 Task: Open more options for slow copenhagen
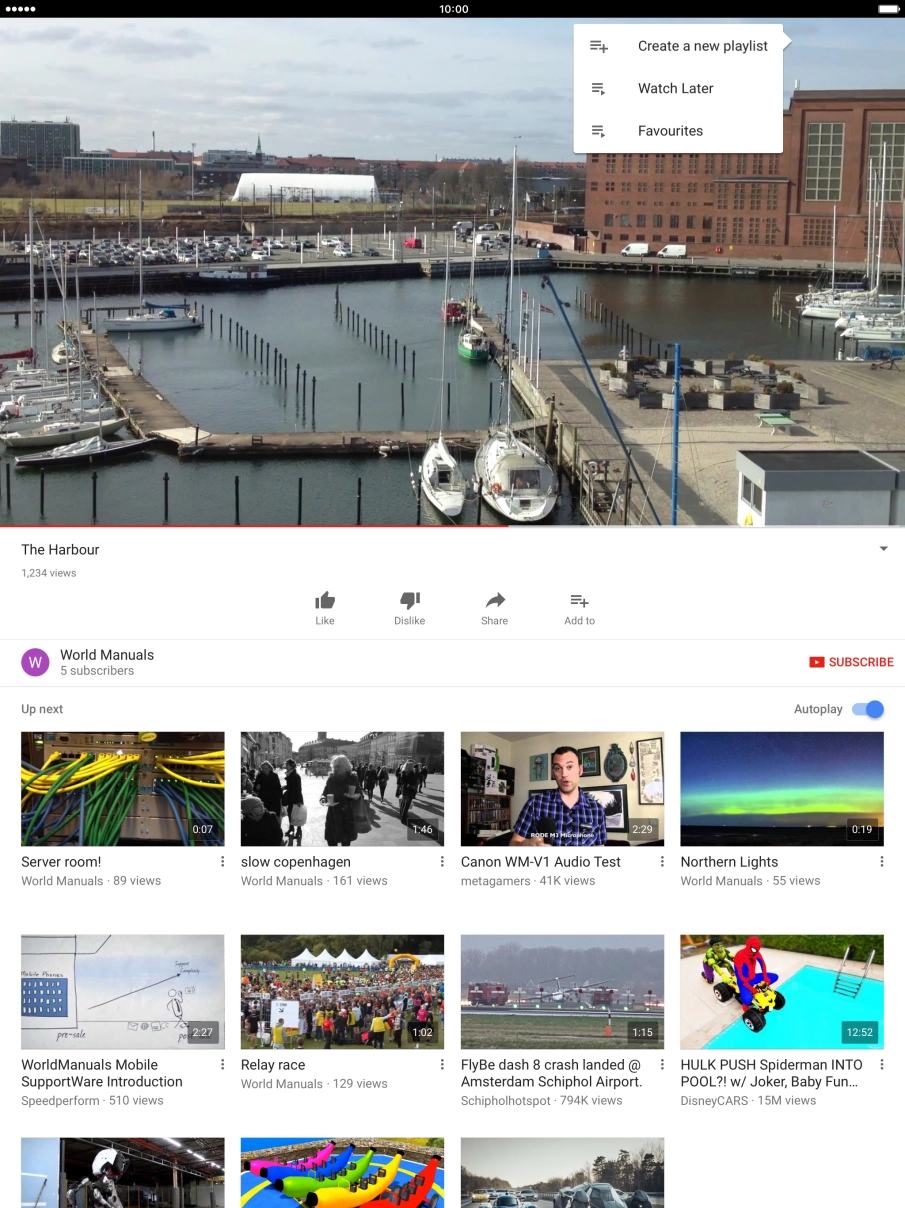pyautogui.click(x=442, y=862)
